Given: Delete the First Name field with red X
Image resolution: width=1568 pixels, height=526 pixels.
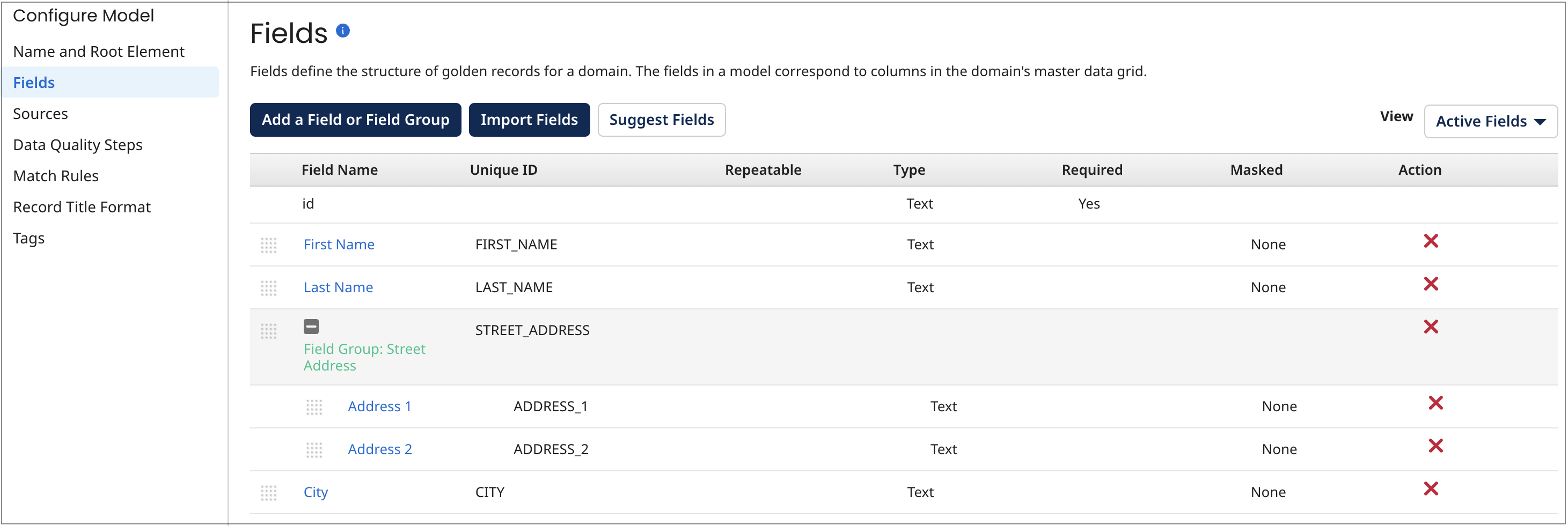Looking at the screenshot, I should (1432, 241).
